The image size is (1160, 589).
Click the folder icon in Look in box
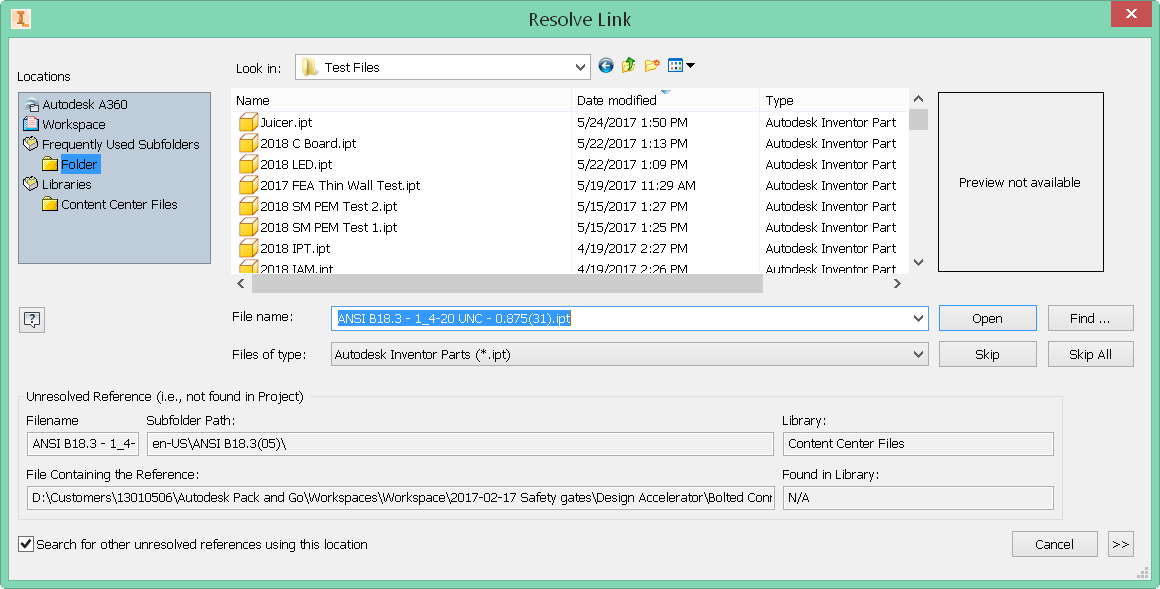point(309,67)
